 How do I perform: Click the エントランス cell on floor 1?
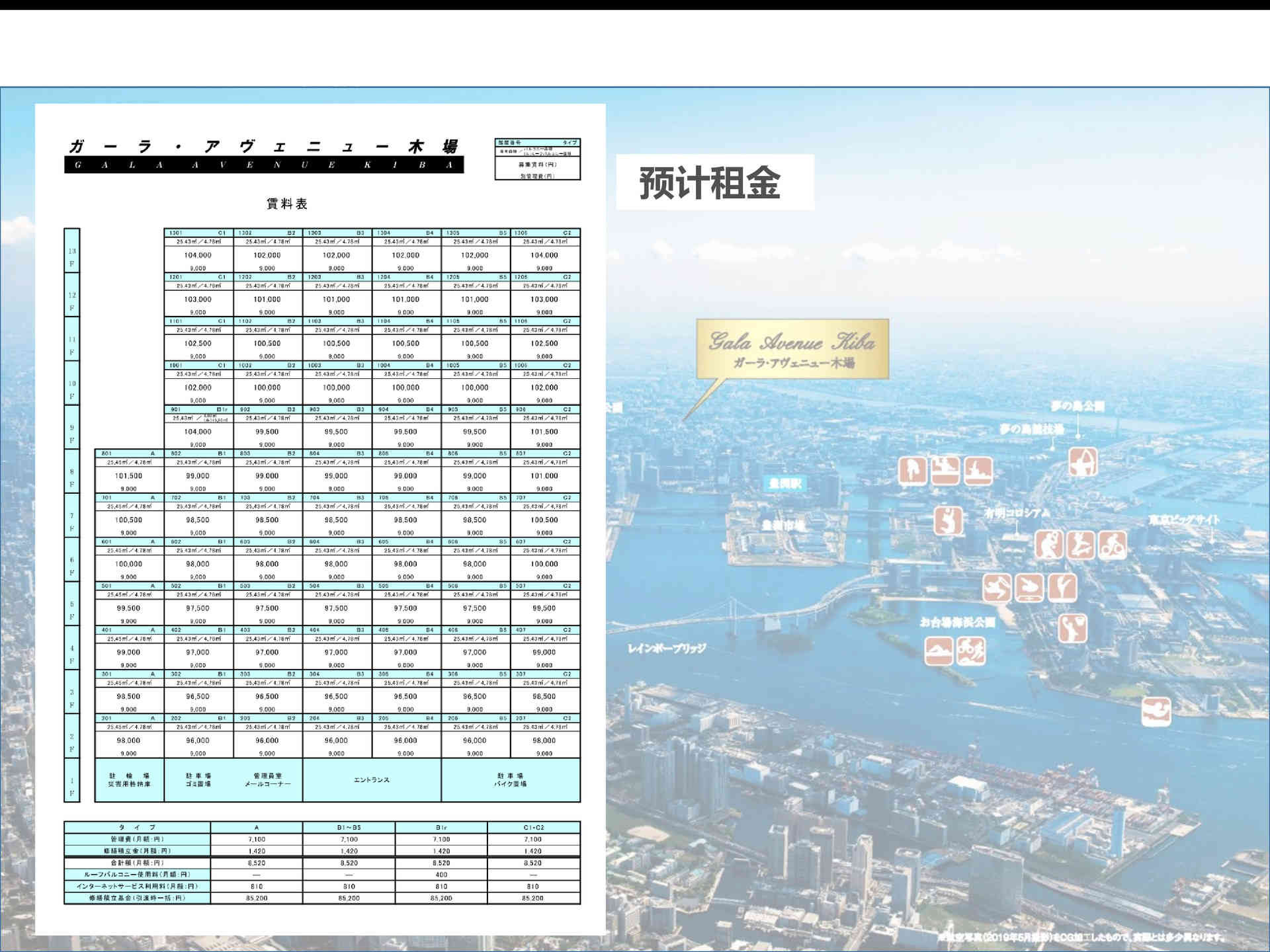pyautogui.click(x=372, y=780)
